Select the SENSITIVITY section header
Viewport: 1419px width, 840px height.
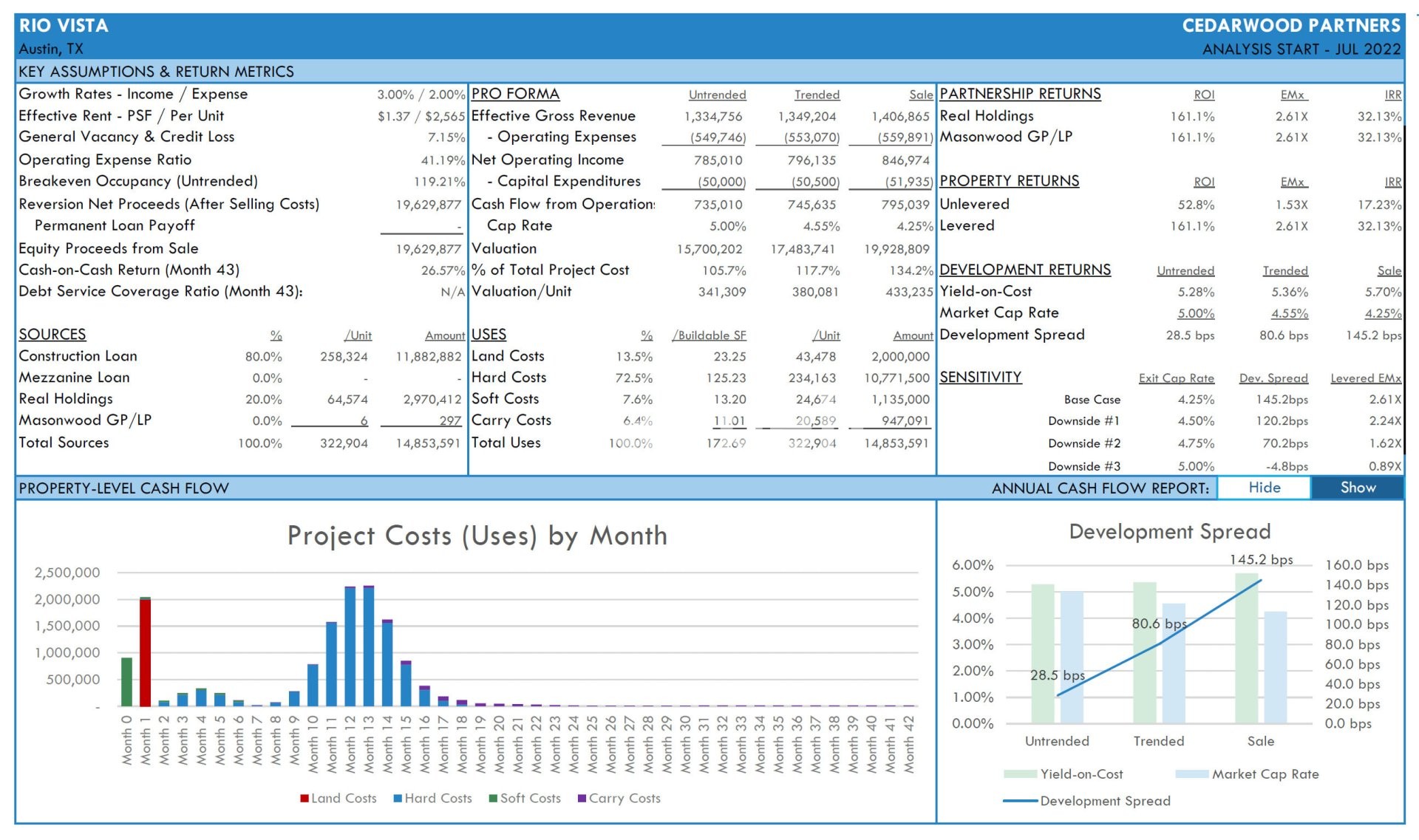click(980, 378)
